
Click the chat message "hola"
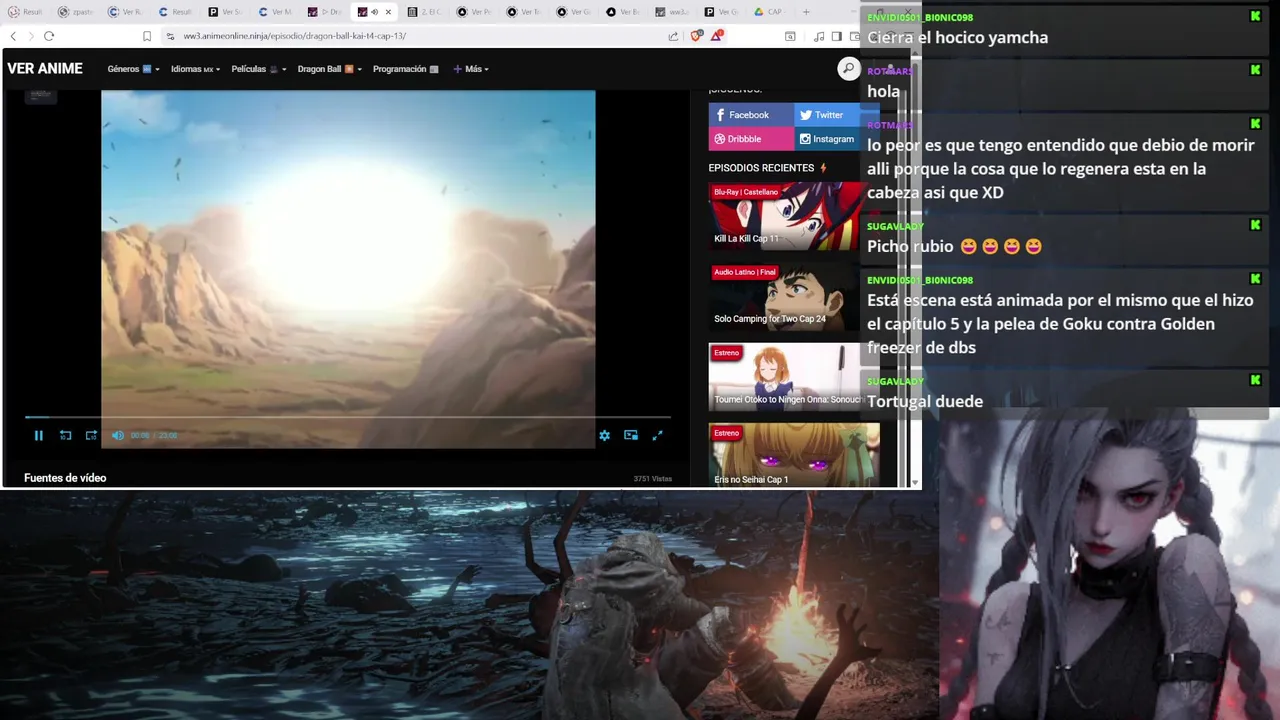pyautogui.click(x=883, y=91)
